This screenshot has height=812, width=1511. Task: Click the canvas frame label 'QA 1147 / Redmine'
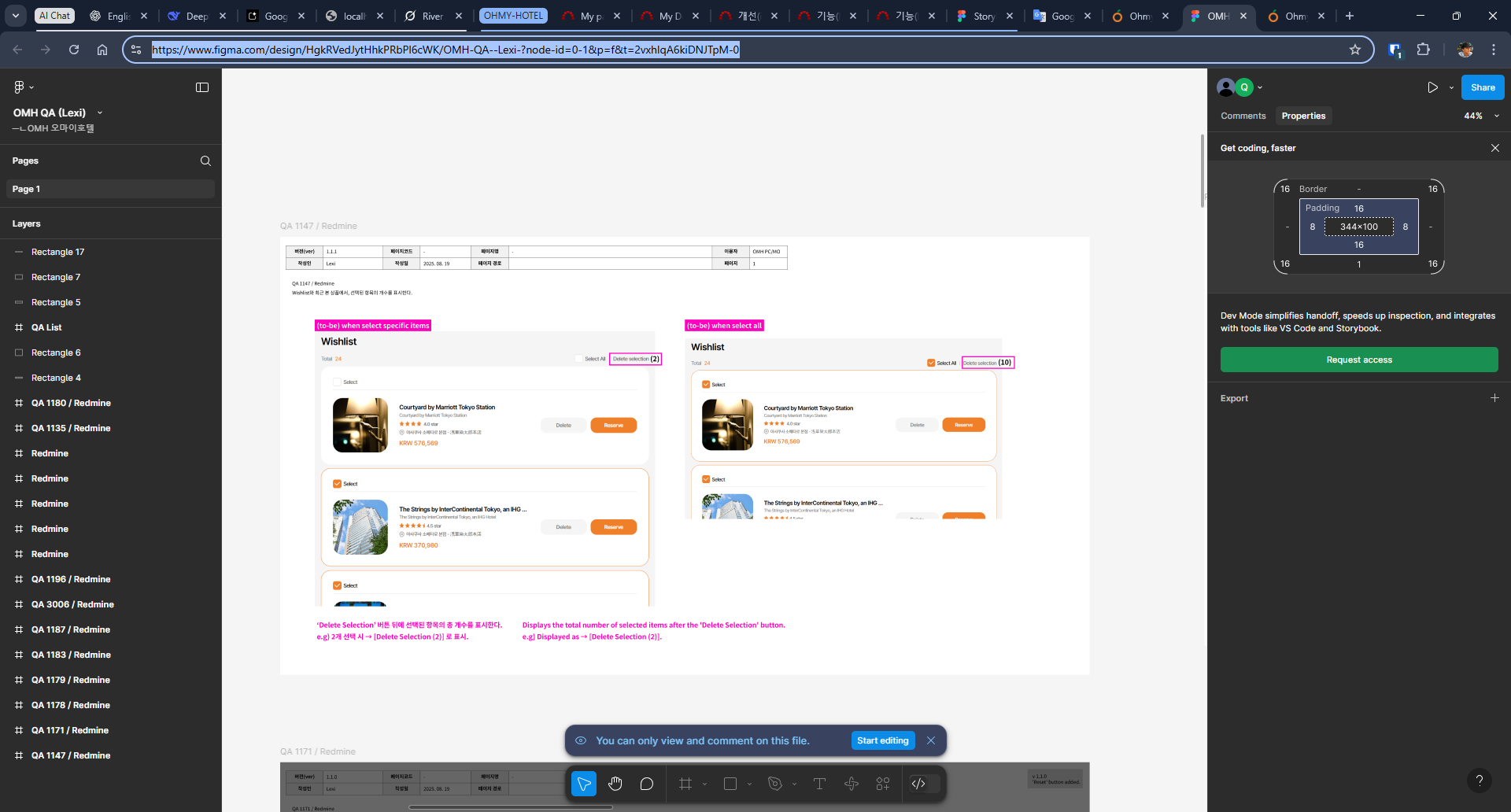coord(319,226)
